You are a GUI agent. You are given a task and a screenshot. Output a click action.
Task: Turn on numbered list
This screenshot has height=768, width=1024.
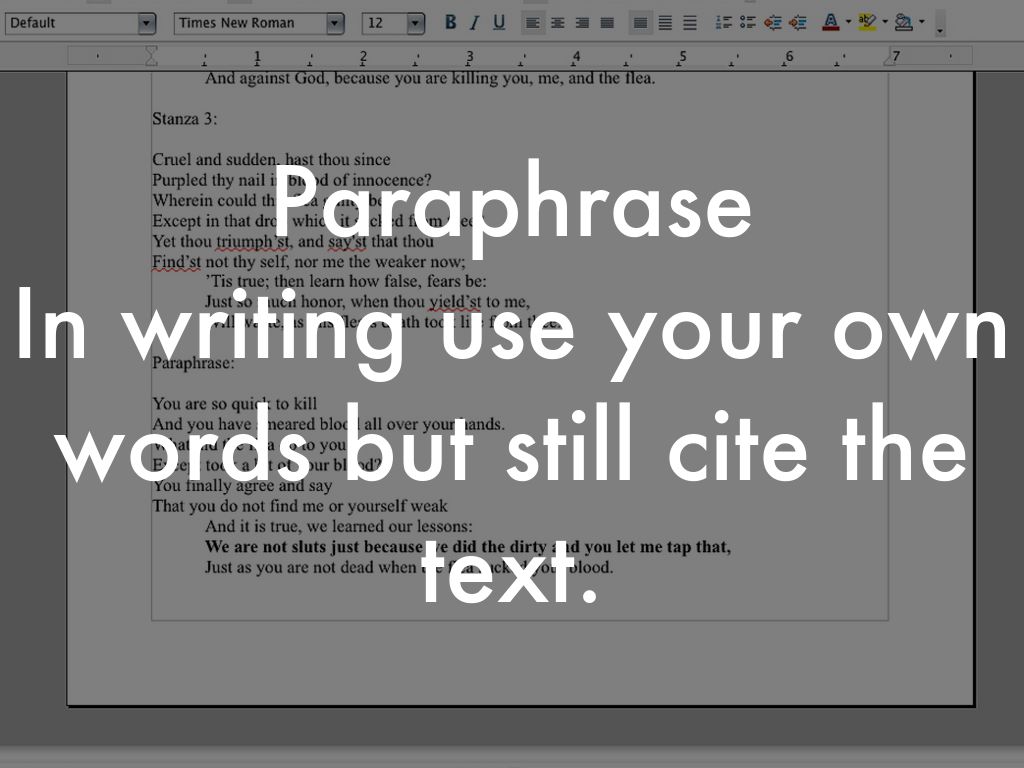(x=724, y=22)
